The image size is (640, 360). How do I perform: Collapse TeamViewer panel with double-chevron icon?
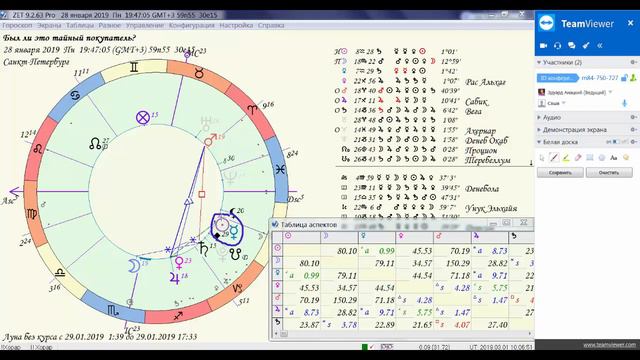pyautogui.click(x=600, y=46)
